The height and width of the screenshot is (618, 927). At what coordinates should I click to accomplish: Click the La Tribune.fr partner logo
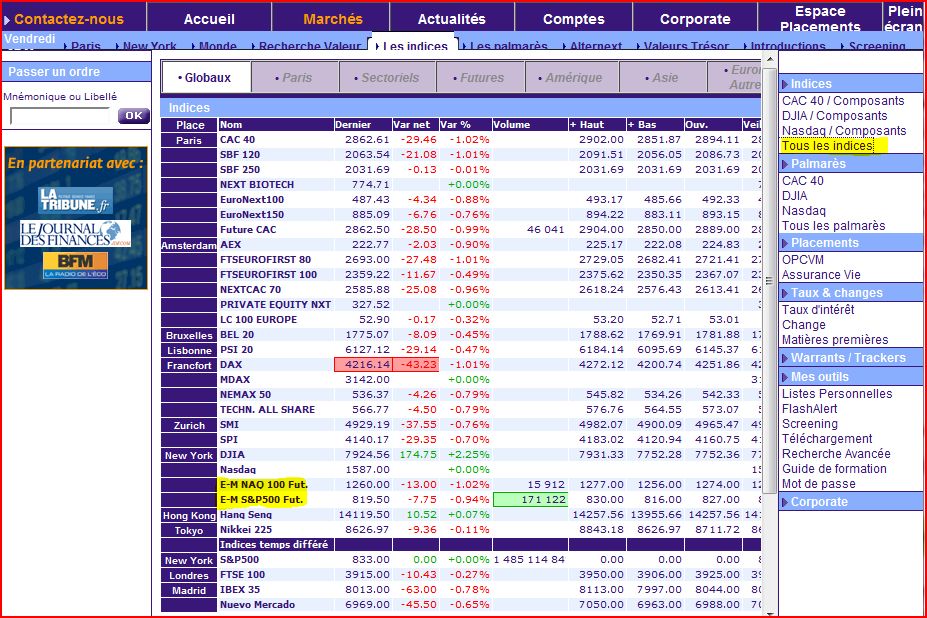point(76,200)
